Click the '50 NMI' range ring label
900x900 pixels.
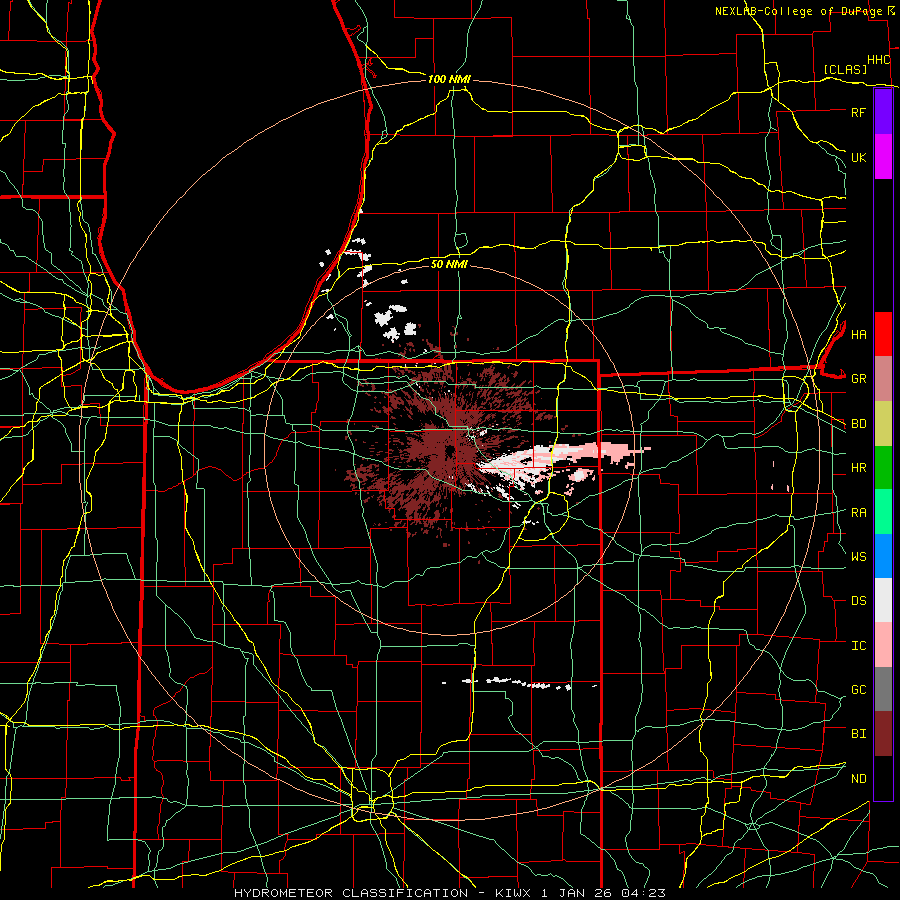pos(449,264)
